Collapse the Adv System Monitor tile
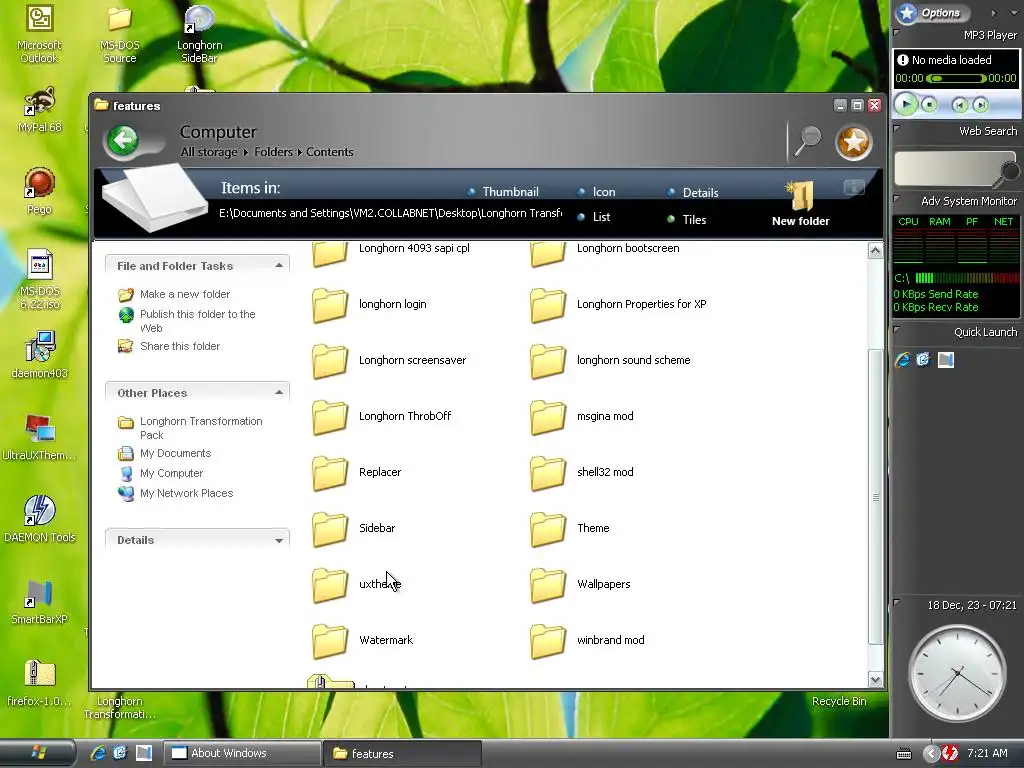The width and height of the screenshot is (1024, 768). (x=897, y=199)
